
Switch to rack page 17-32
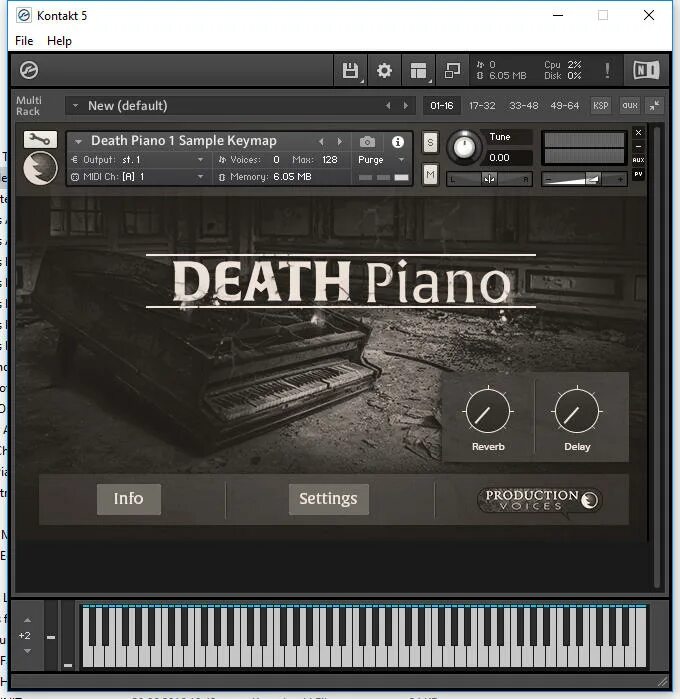[482, 106]
